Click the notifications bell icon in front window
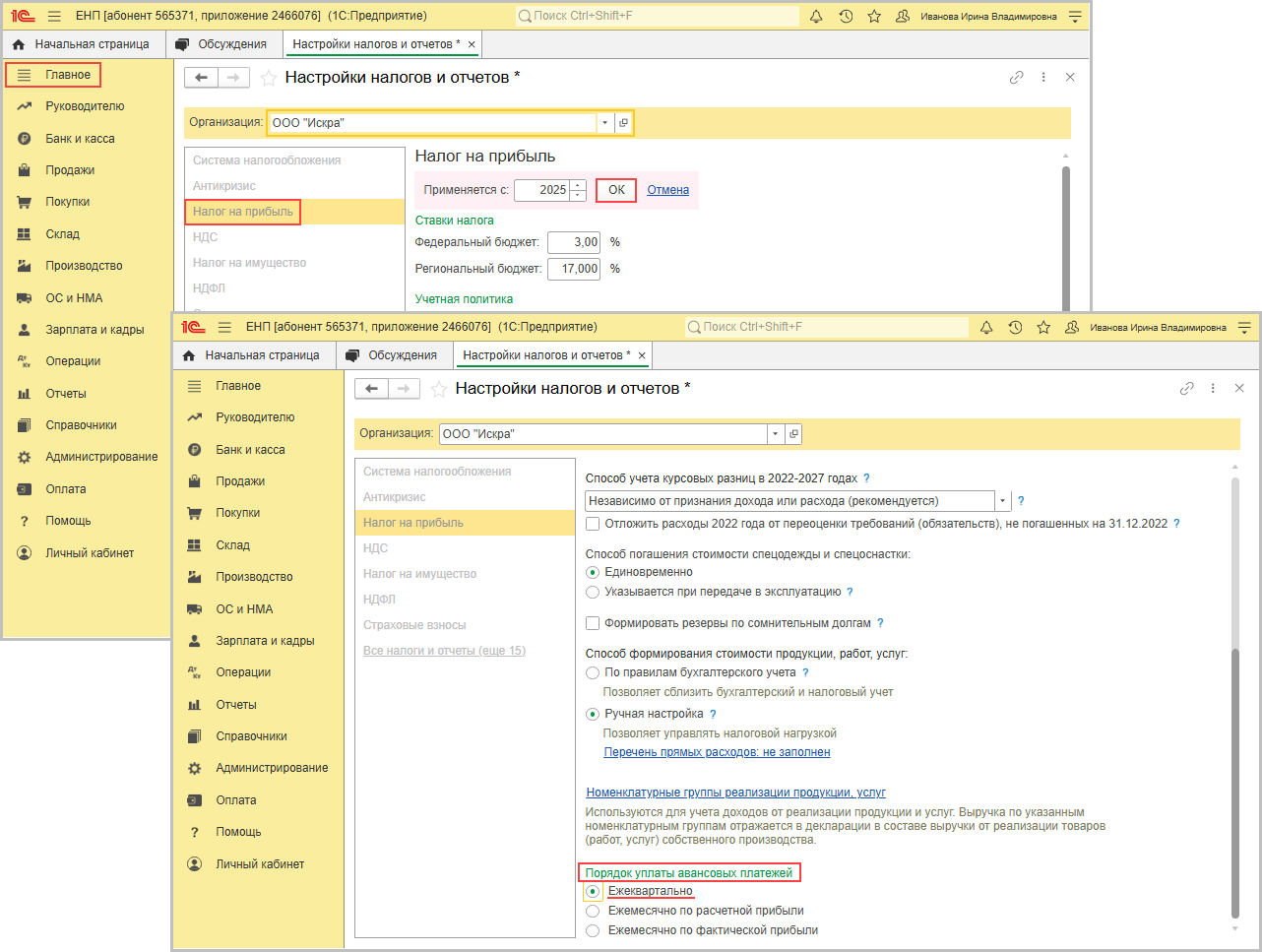The width and height of the screenshot is (1262, 952). [x=986, y=328]
